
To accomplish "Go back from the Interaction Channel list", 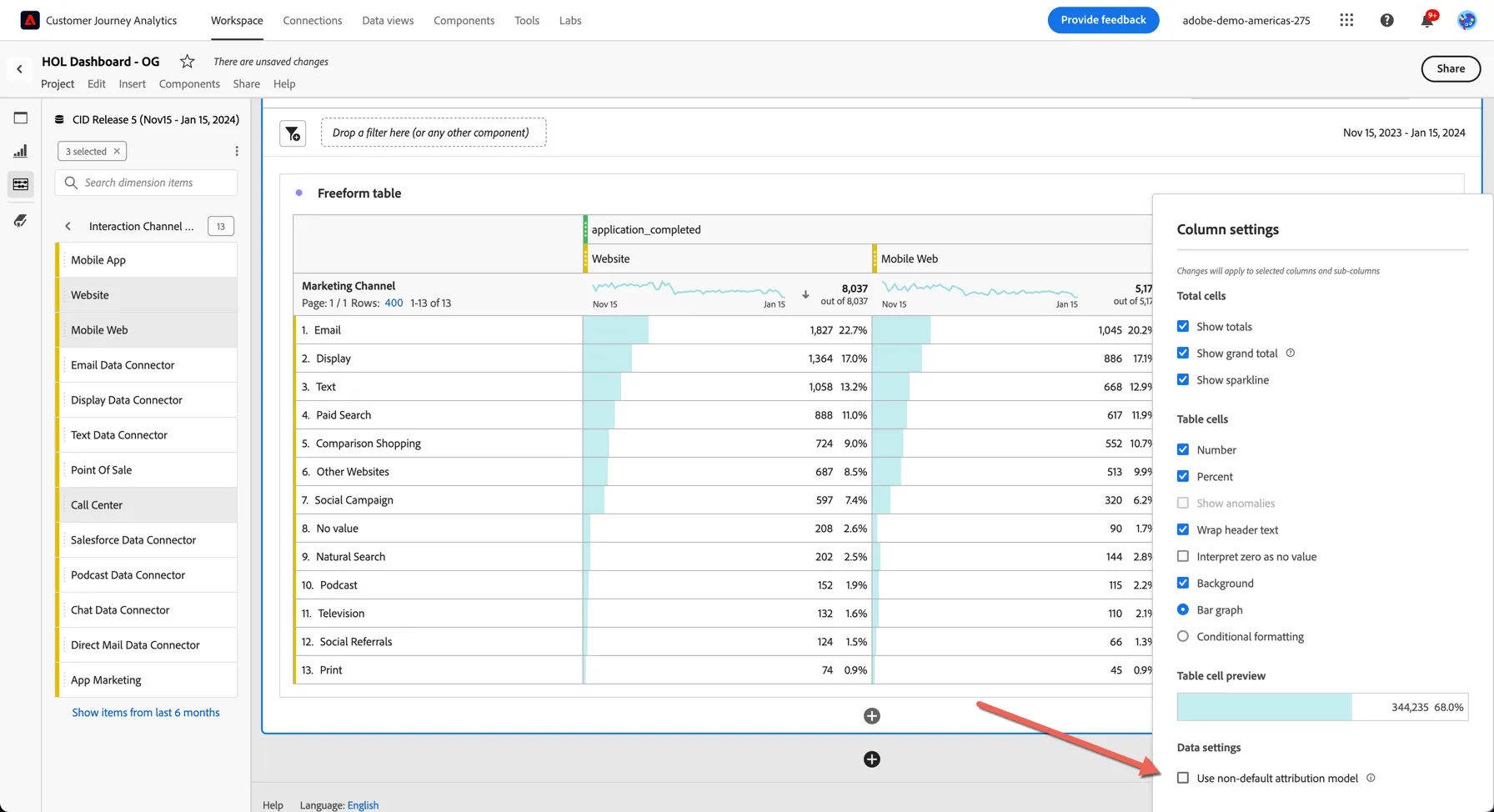I will point(68,226).
